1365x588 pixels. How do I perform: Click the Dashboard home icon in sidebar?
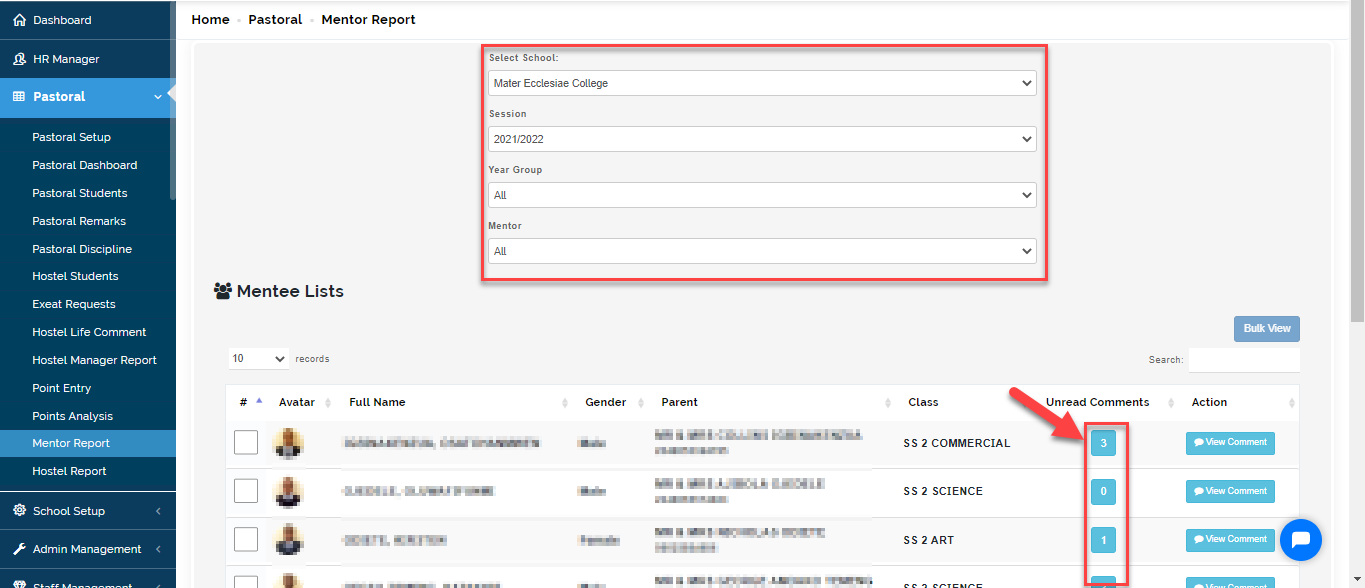[x=19, y=20]
